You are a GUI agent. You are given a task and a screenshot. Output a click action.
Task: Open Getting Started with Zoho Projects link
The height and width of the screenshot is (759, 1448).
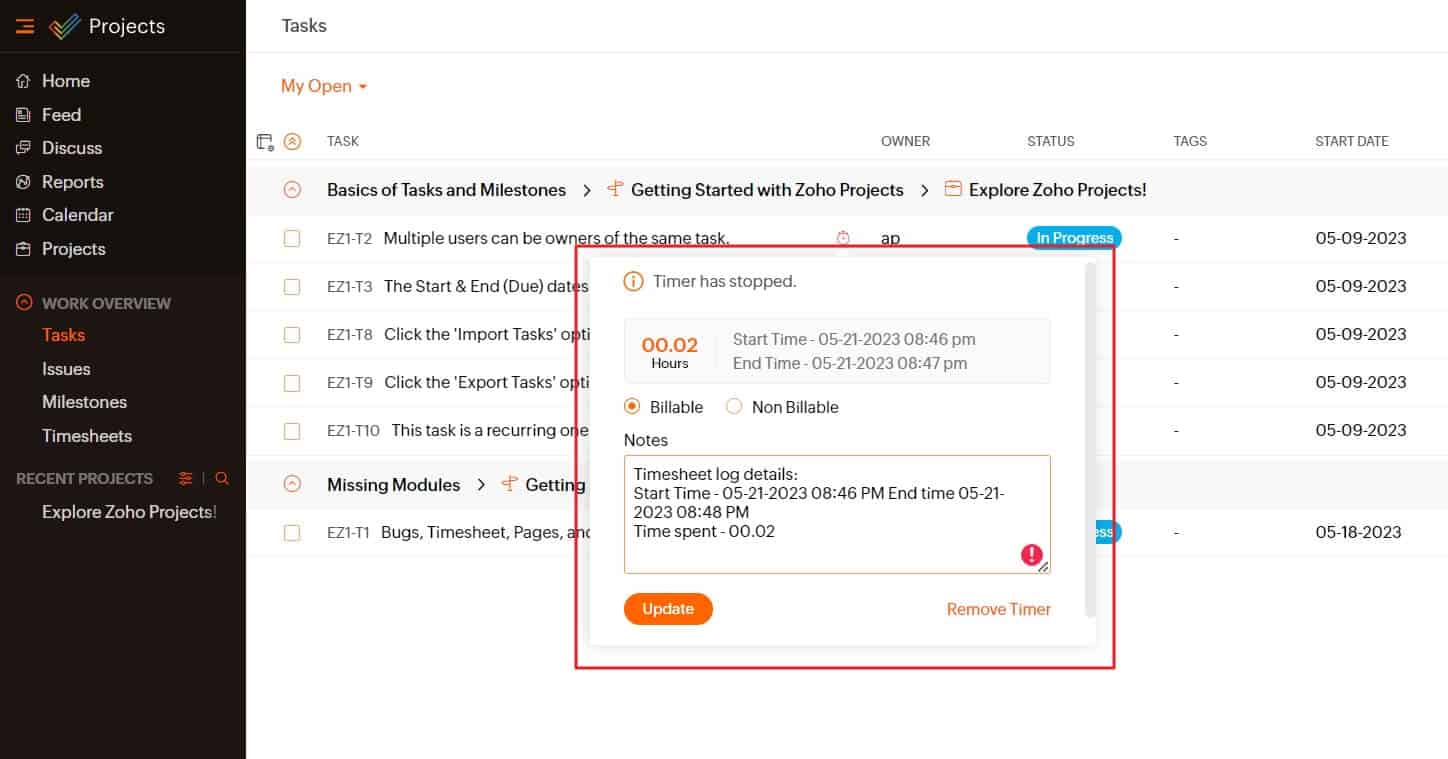767,189
